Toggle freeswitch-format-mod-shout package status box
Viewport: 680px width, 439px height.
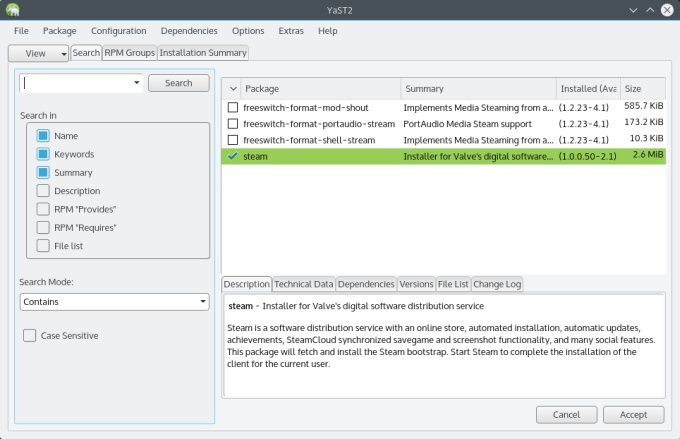[233, 107]
